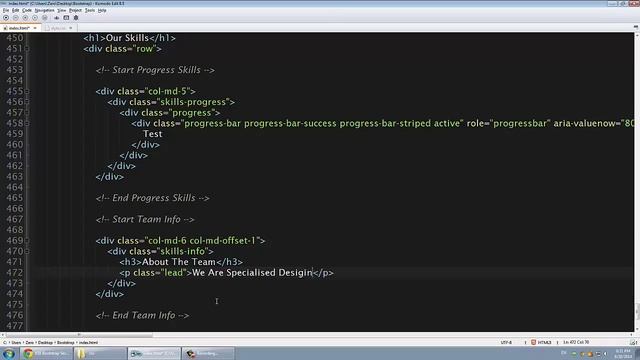This screenshot has width=640, height=360.
Task: Collapse the code fold at line 469
Action: point(27,241)
